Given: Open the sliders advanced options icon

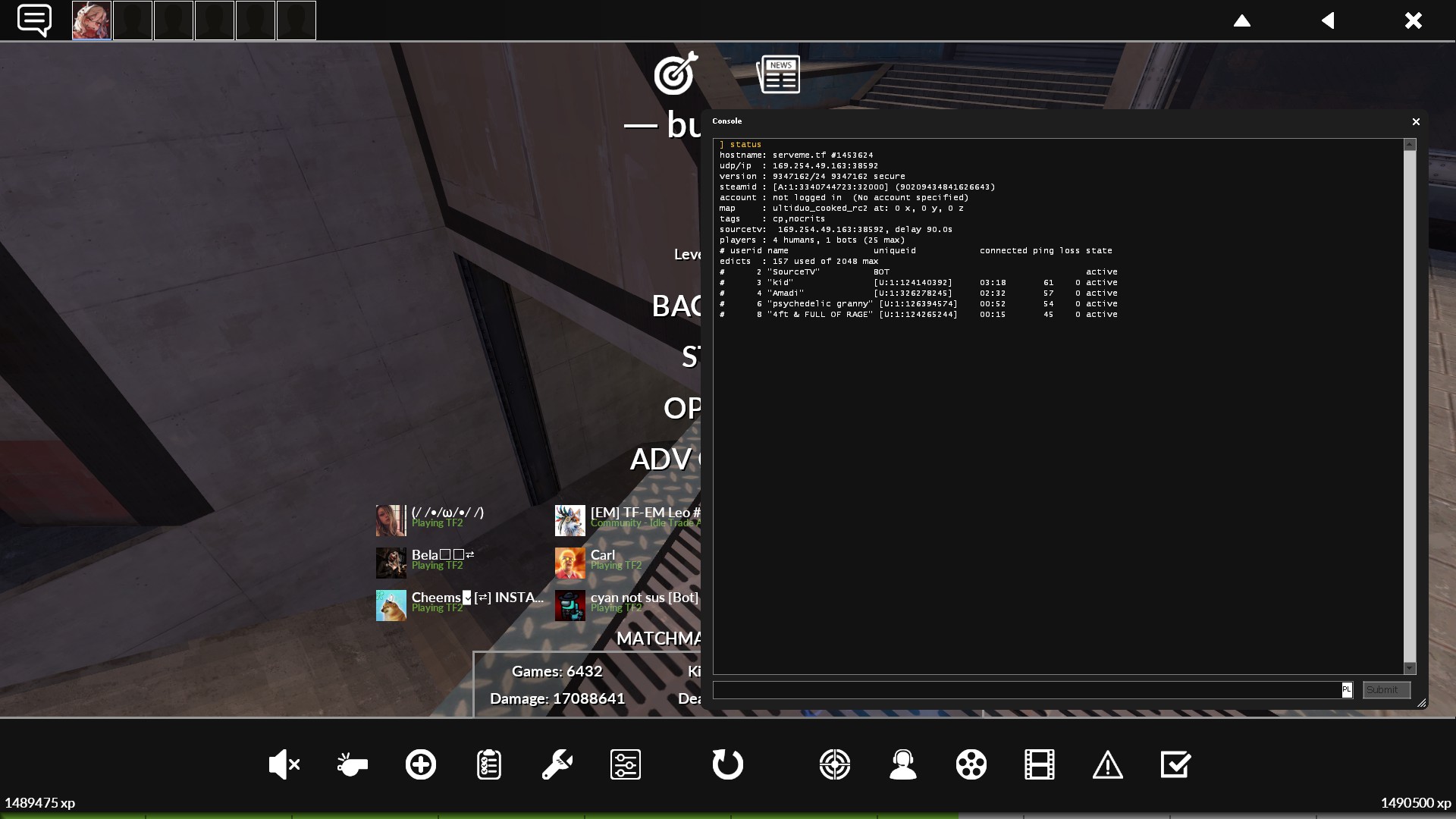Looking at the screenshot, I should point(626,764).
